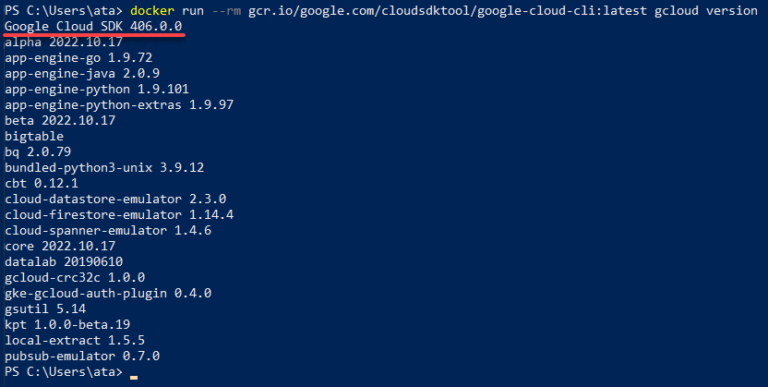Select the alpha 2022.10.17 line
The width and height of the screenshot is (768, 387).
pos(63,42)
